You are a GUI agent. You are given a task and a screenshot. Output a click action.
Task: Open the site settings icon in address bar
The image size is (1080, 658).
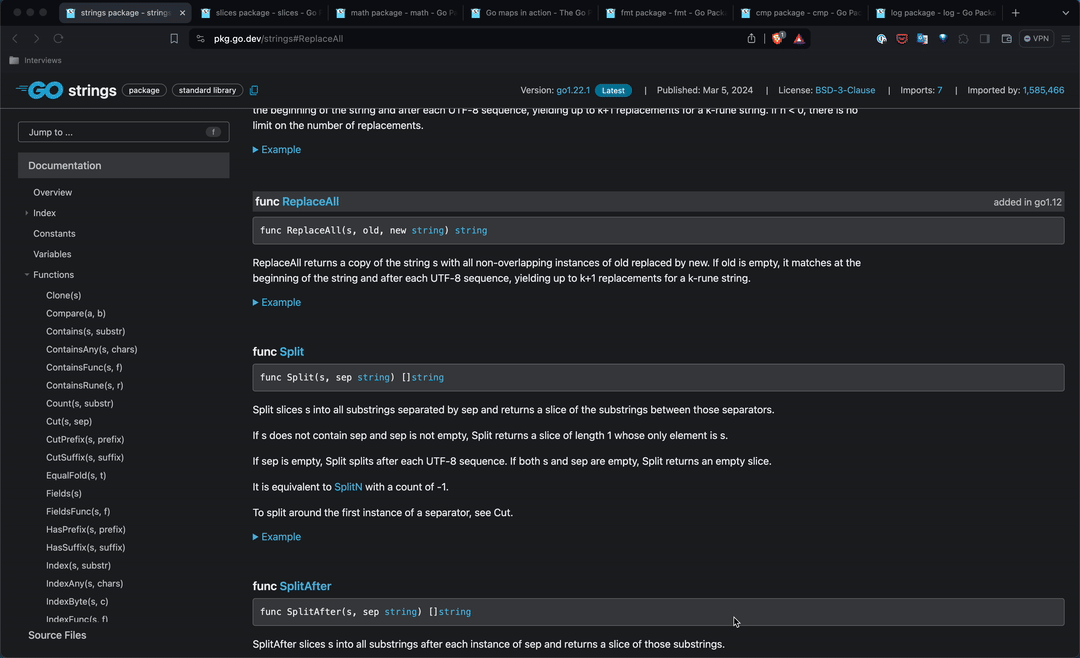pyautogui.click(x=200, y=39)
